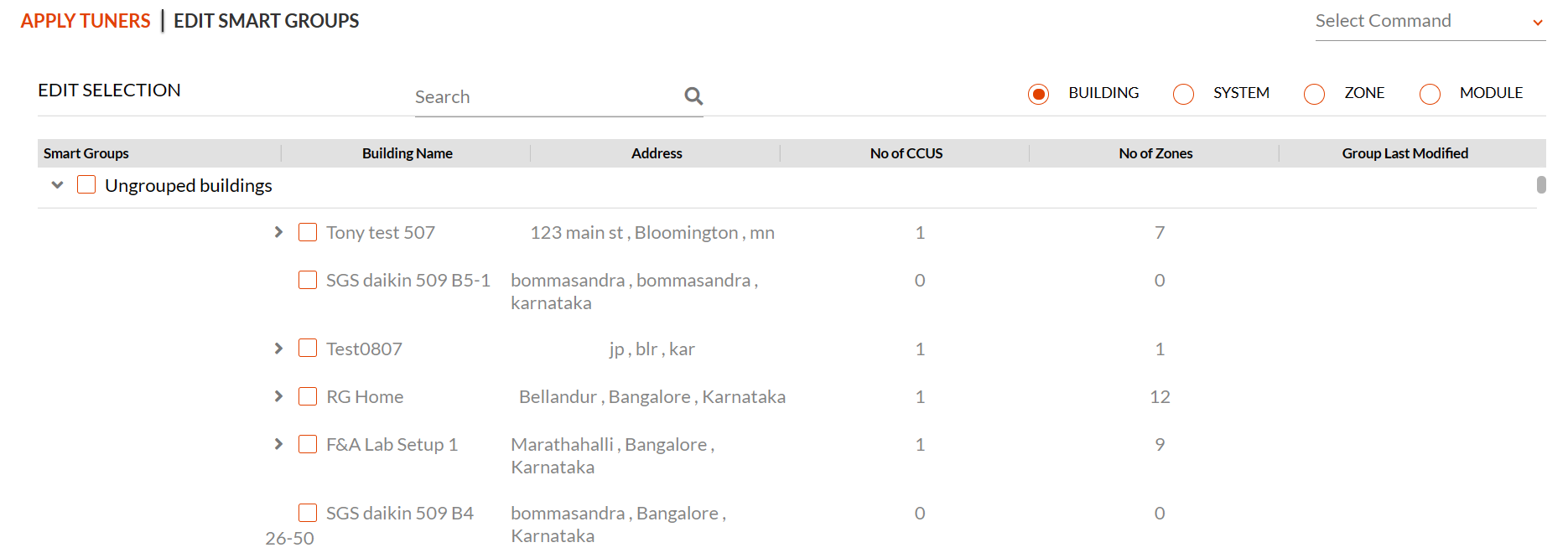Click the F&A Lab Setup 1 name
The image size is (1568, 558).
392,445
